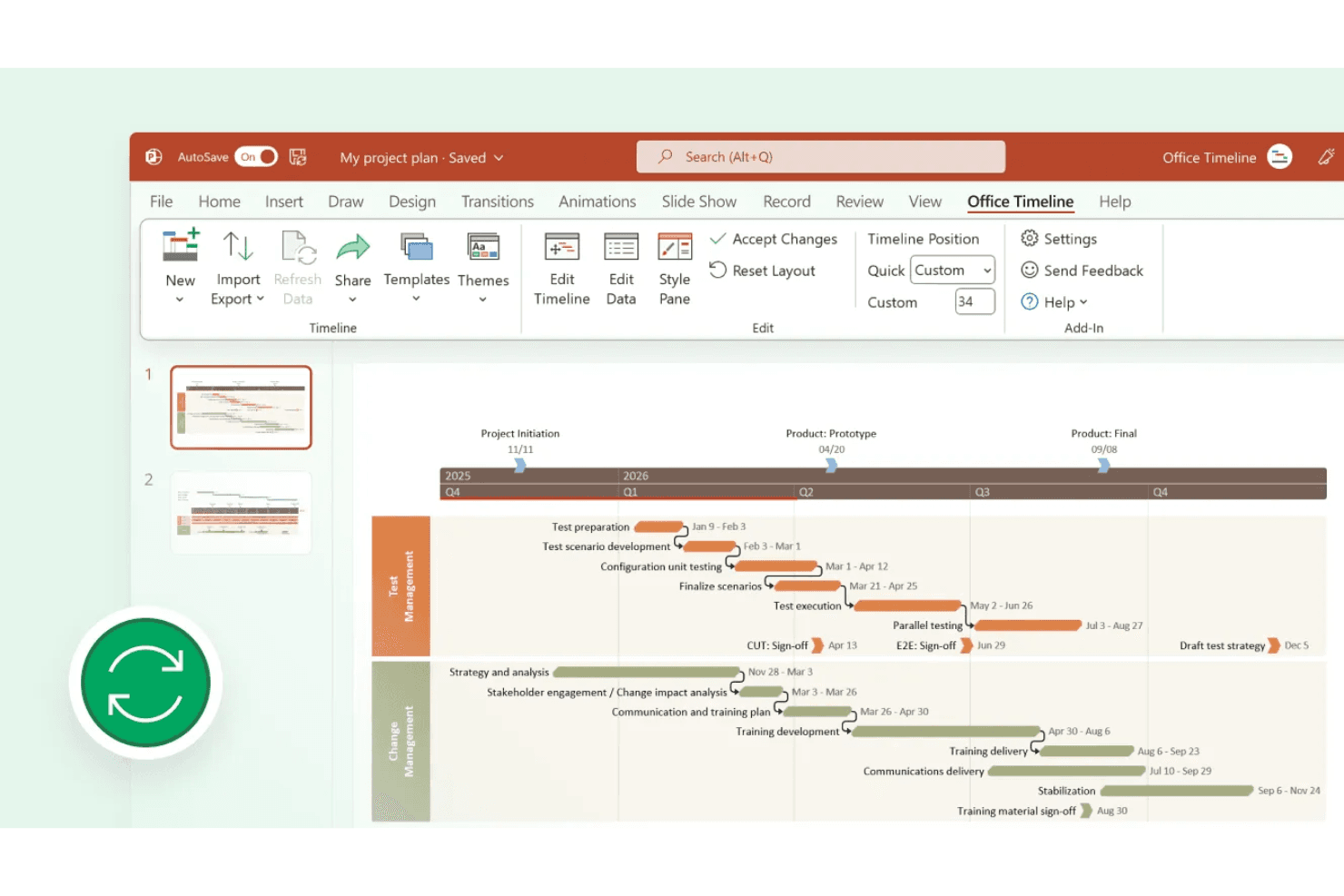Click the green sync refresh badge
The width and height of the screenshot is (1344, 896).
(x=145, y=683)
